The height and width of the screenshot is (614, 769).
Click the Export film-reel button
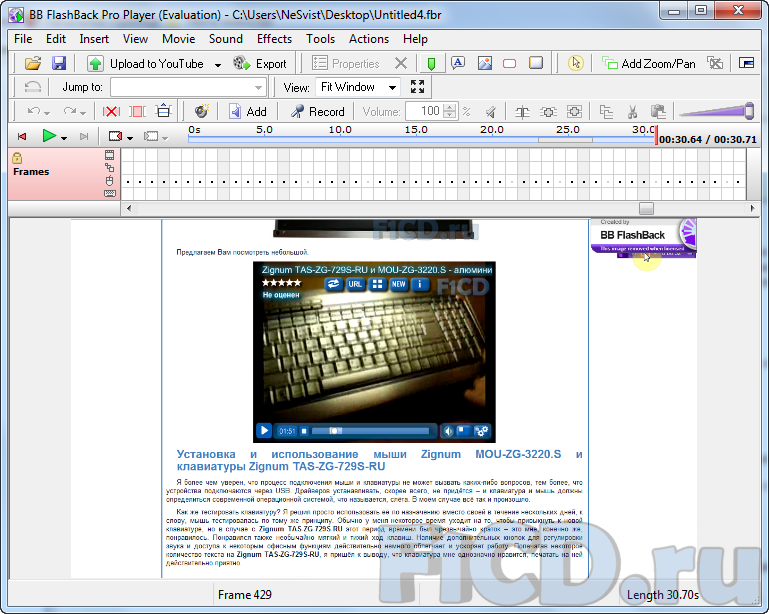[x=260, y=63]
